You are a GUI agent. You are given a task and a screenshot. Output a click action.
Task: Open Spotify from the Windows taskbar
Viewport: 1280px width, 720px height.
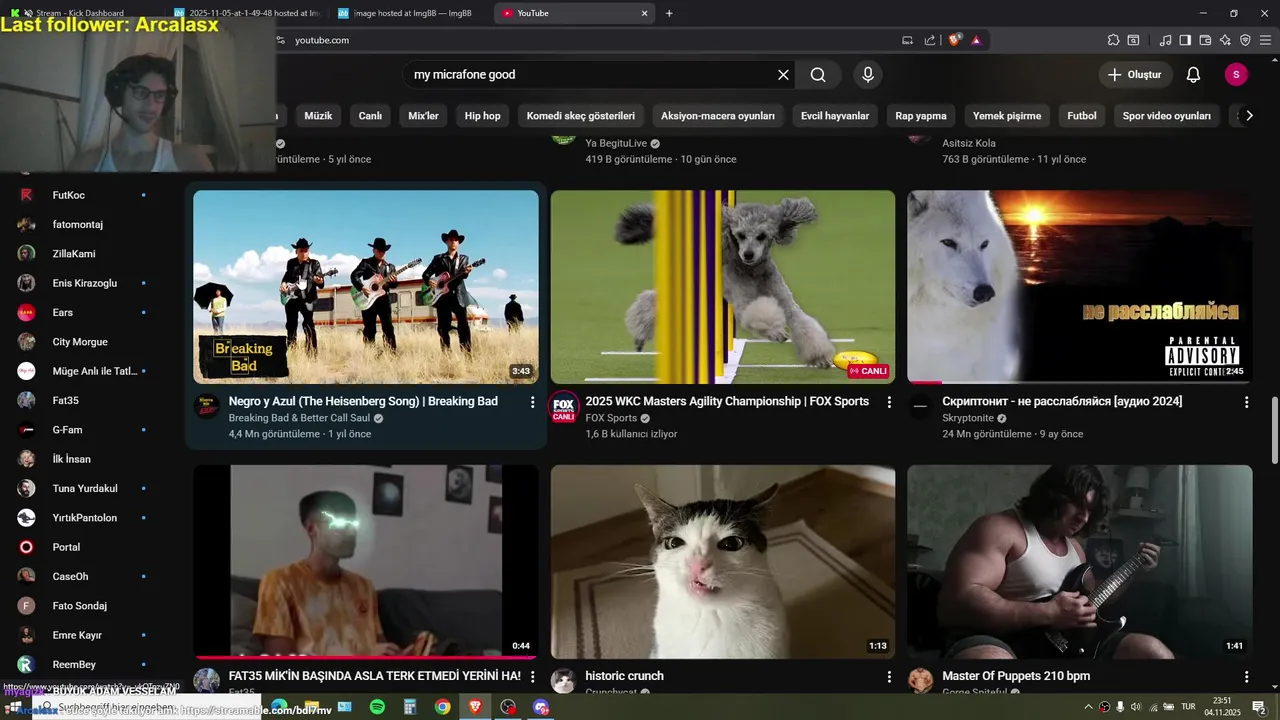click(x=377, y=707)
